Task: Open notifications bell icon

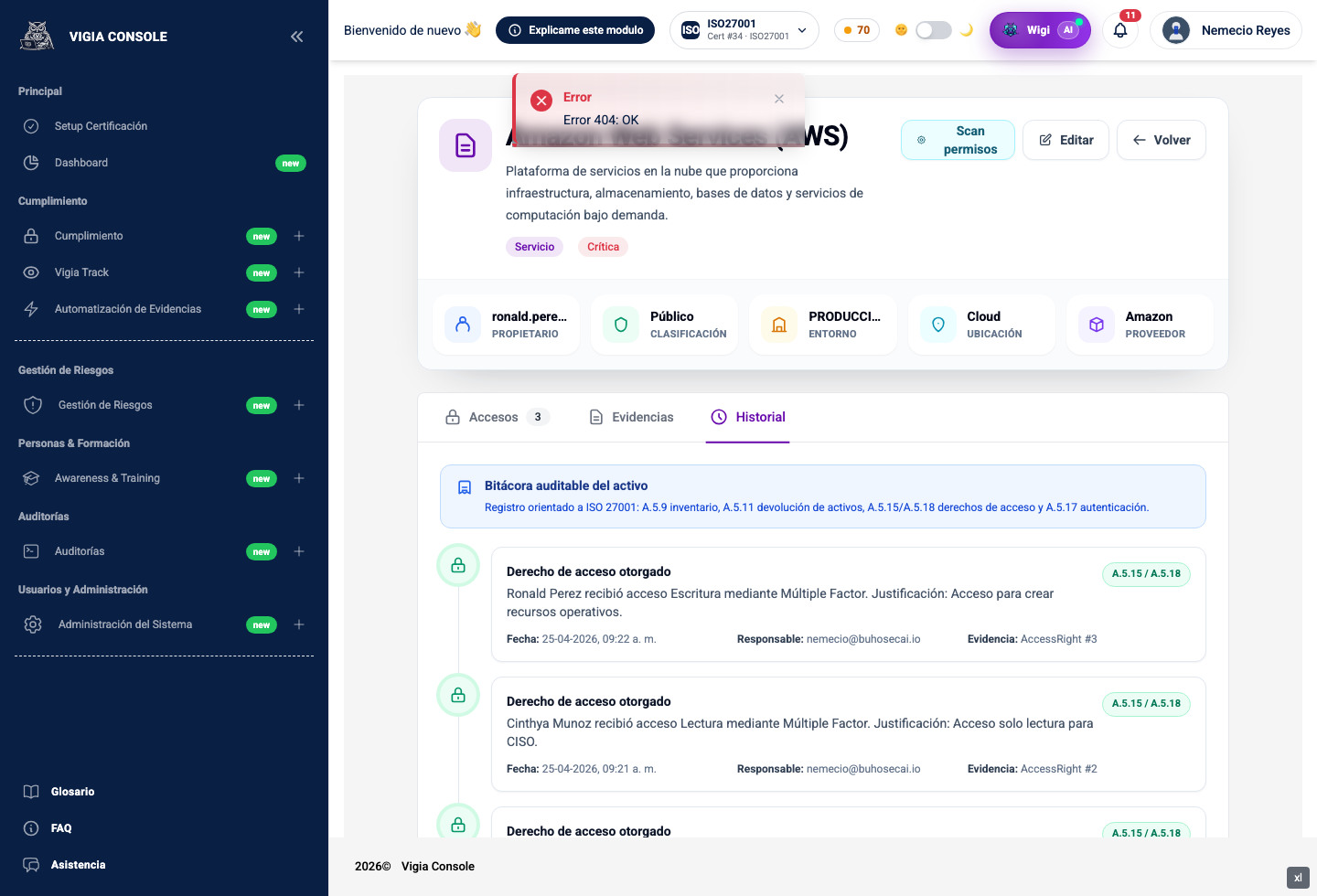Action: coord(1120,30)
